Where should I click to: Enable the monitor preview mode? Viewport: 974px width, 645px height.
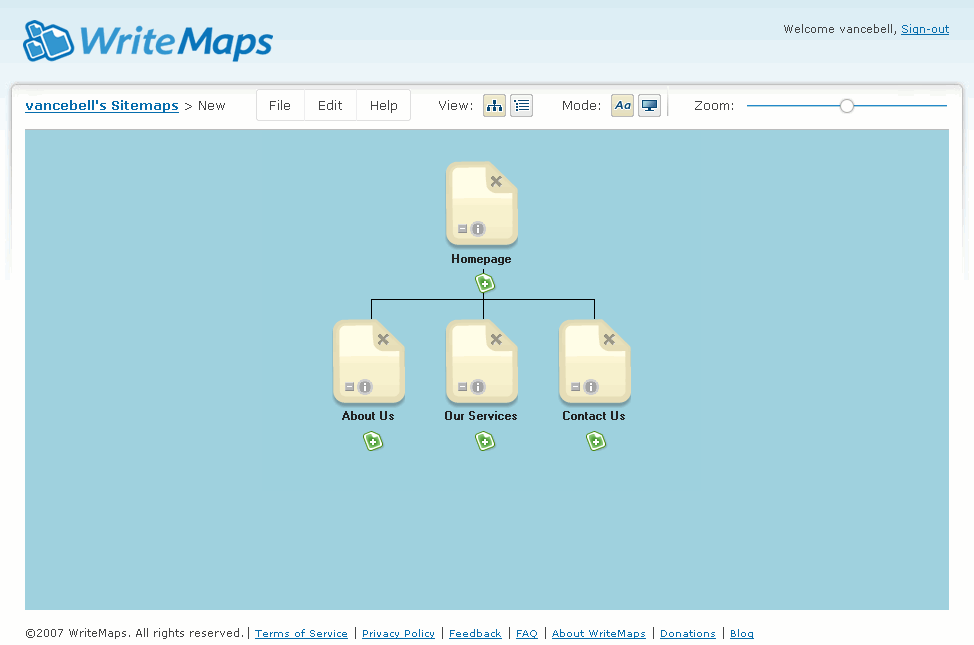tap(649, 106)
